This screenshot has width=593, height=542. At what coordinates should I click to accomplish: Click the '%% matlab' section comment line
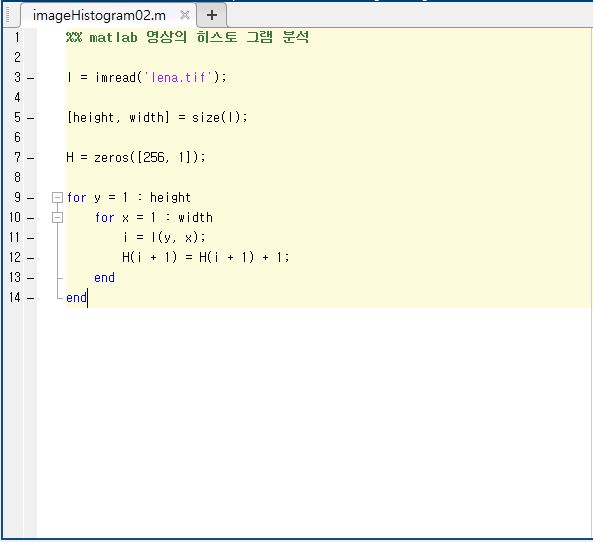(x=187, y=37)
